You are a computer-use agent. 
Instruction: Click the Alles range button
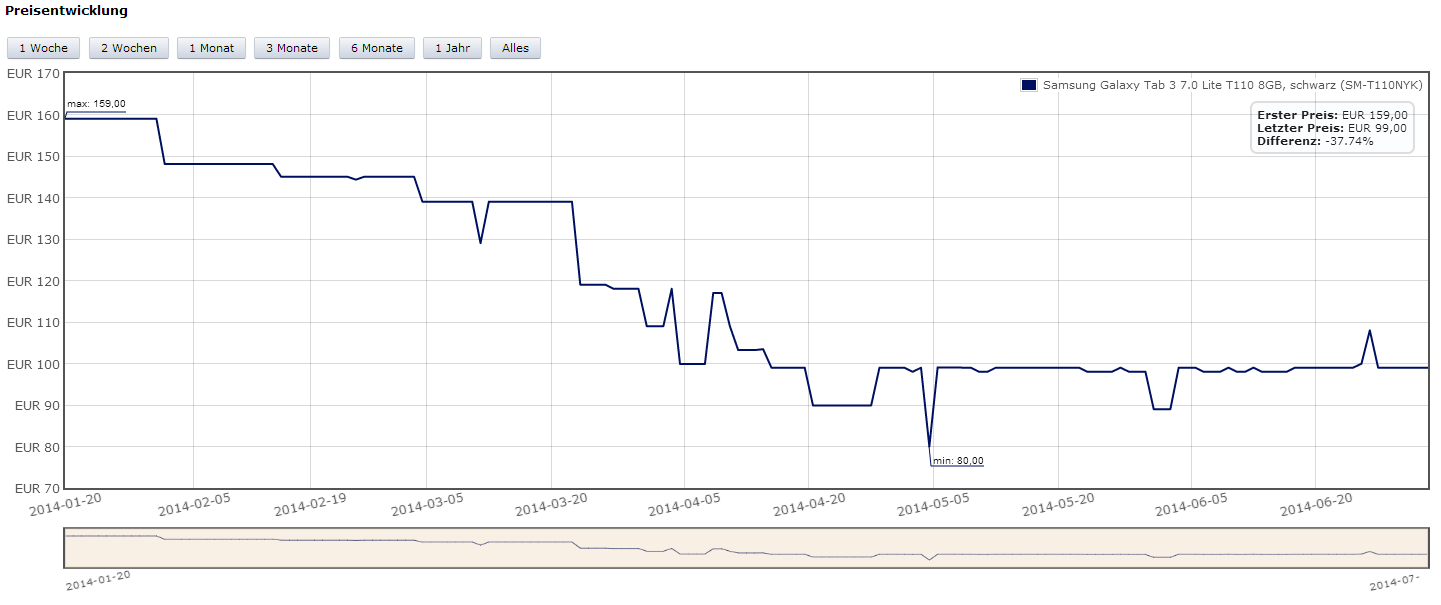tap(515, 48)
